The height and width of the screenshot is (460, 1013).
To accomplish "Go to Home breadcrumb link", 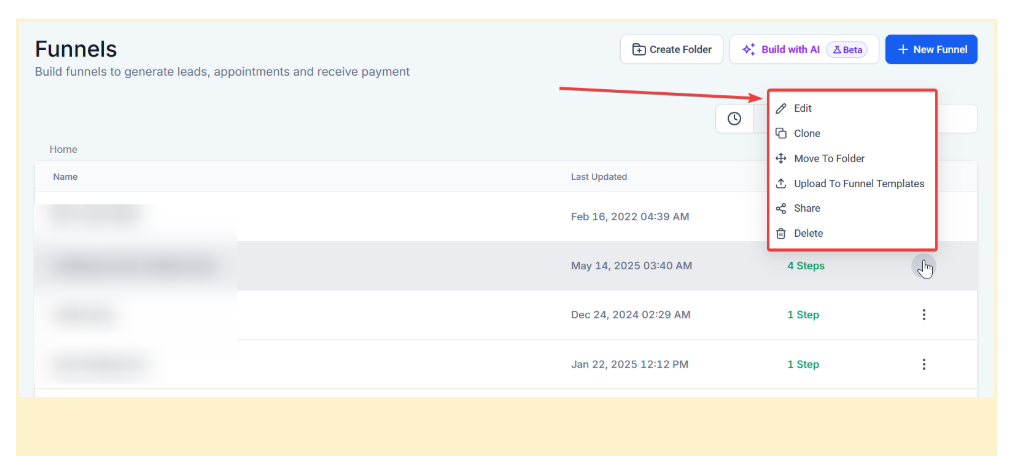I will tap(63, 149).
